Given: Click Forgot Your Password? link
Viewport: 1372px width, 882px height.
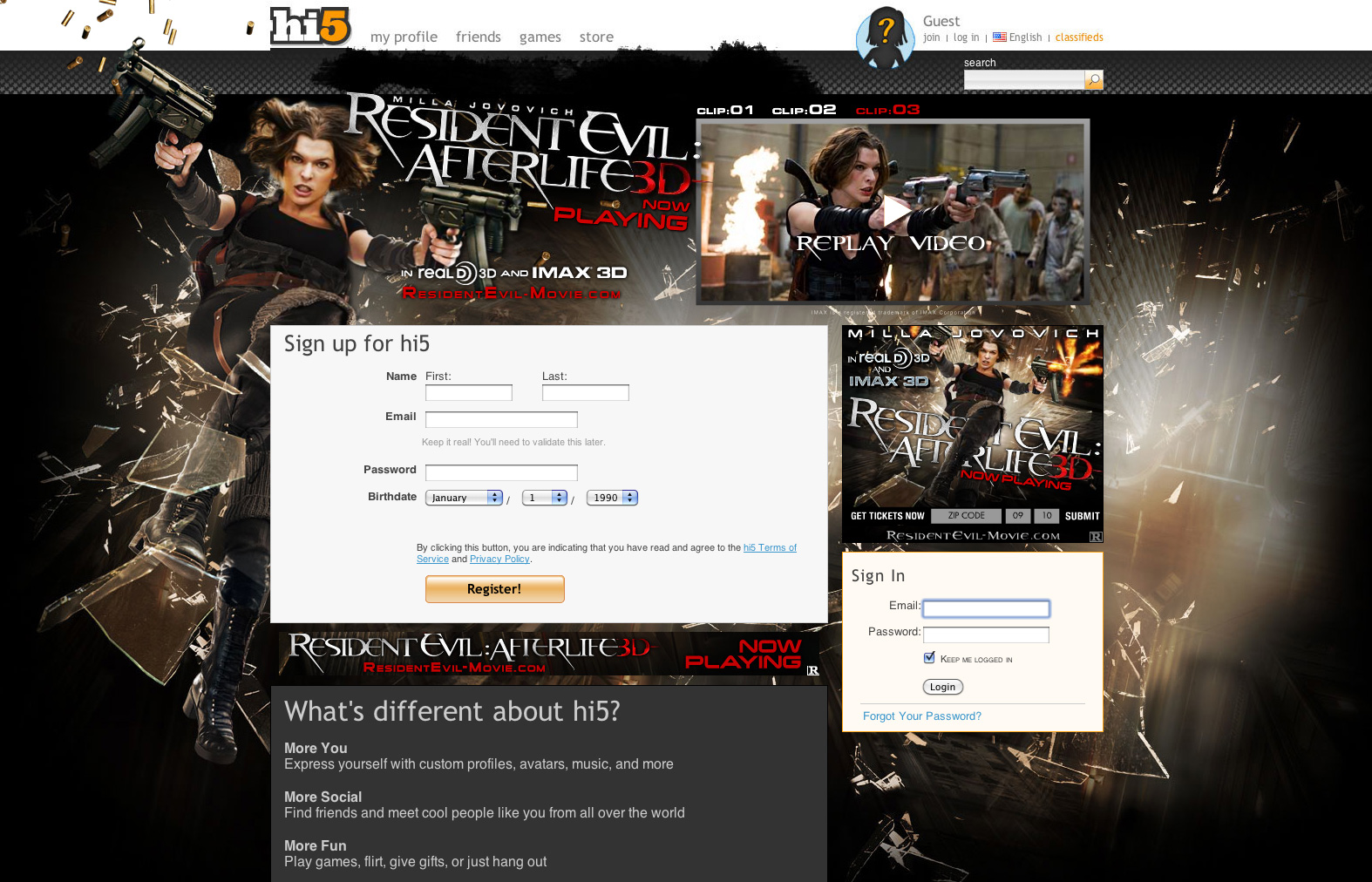Looking at the screenshot, I should [x=922, y=716].
